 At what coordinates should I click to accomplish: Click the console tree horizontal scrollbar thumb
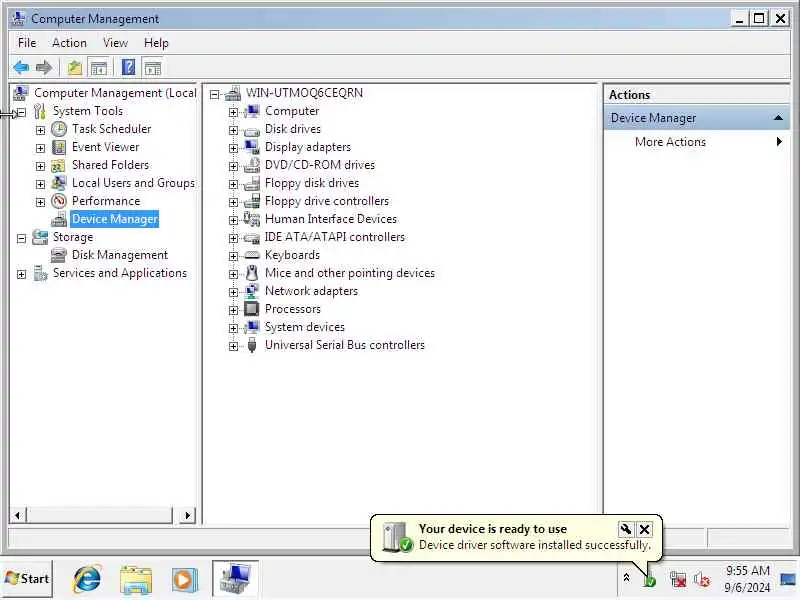click(100, 515)
